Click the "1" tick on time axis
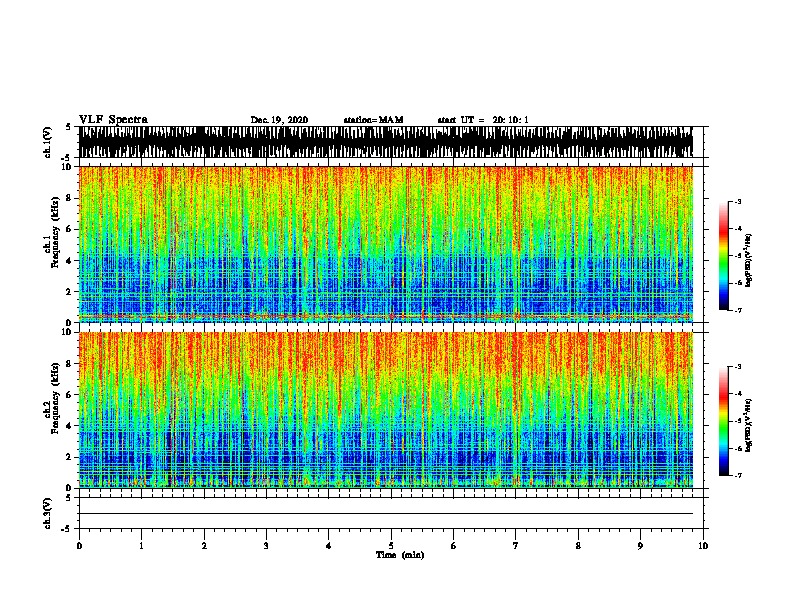 click(x=142, y=546)
